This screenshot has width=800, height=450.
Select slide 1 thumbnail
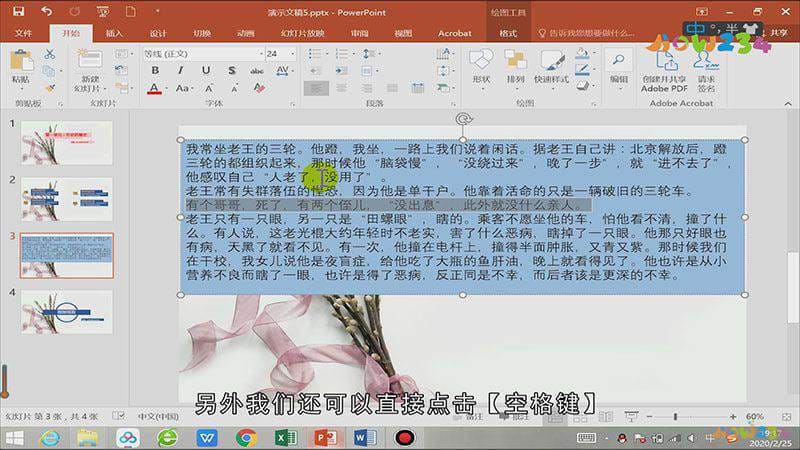pos(67,143)
